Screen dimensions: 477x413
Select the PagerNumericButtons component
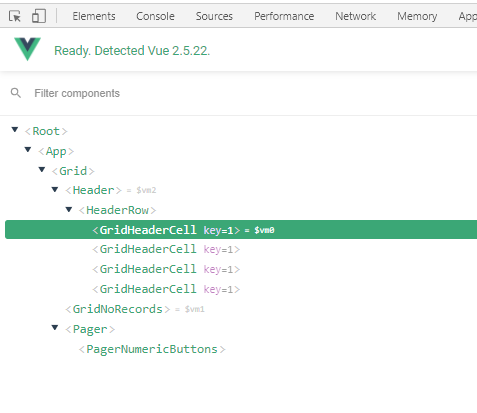[152, 349]
